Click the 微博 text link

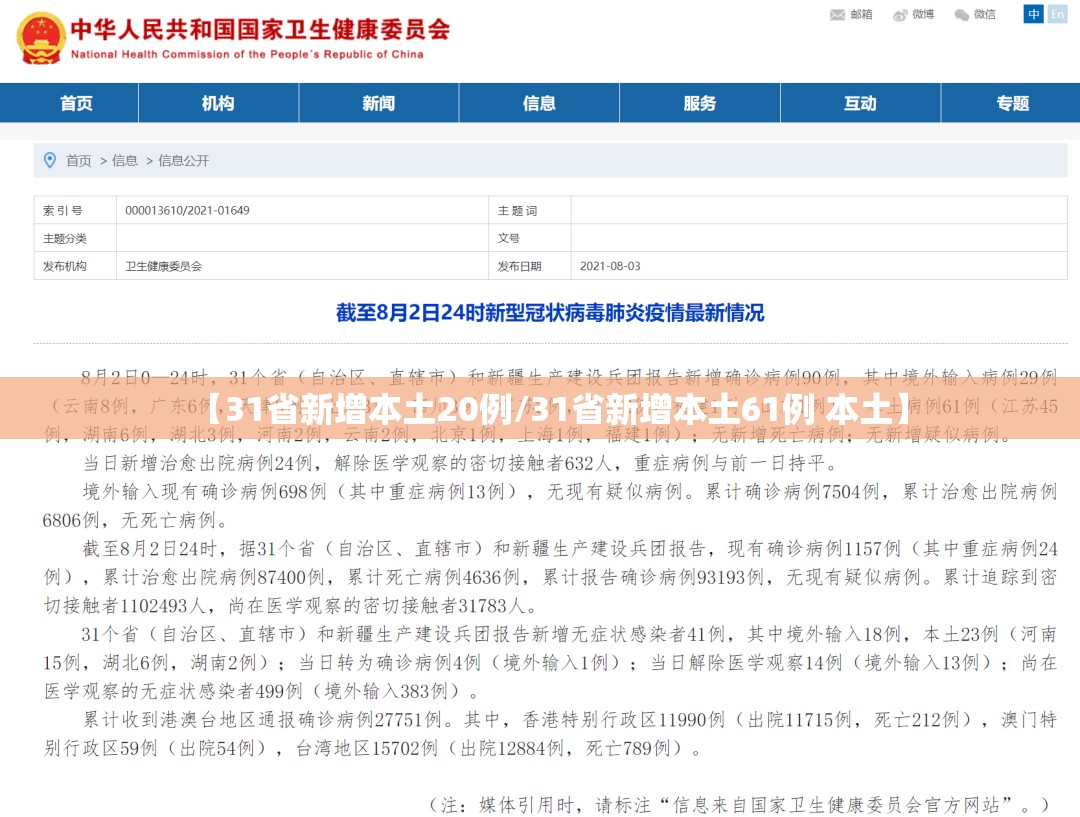point(923,14)
